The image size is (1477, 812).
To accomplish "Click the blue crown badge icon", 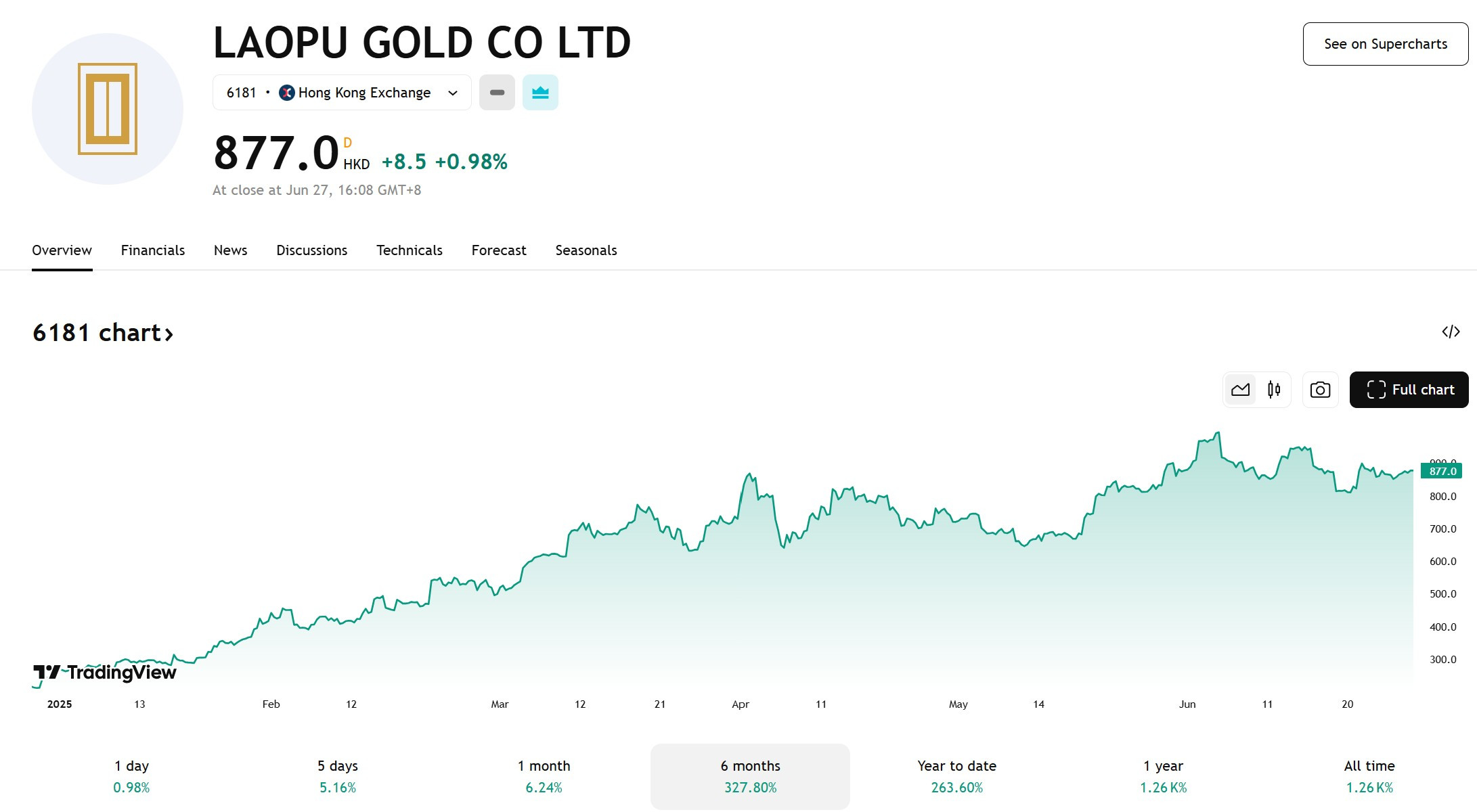I will (540, 93).
